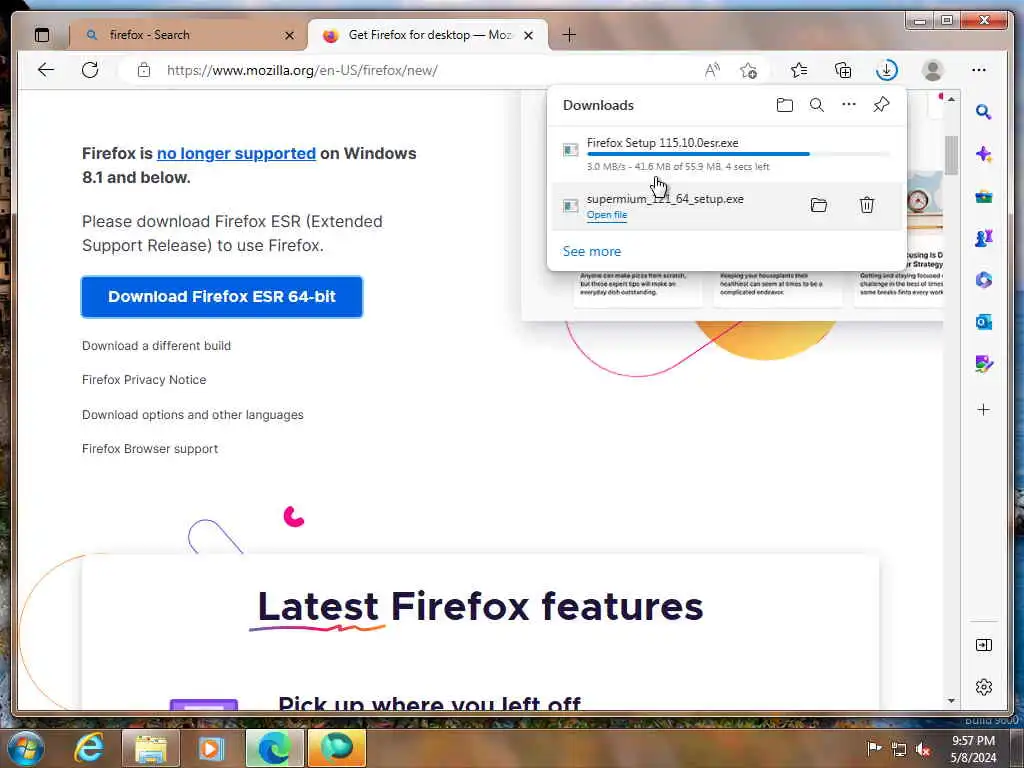The height and width of the screenshot is (768, 1024).
Task: Launch Internet Explorer from taskbar
Action: point(89,748)
